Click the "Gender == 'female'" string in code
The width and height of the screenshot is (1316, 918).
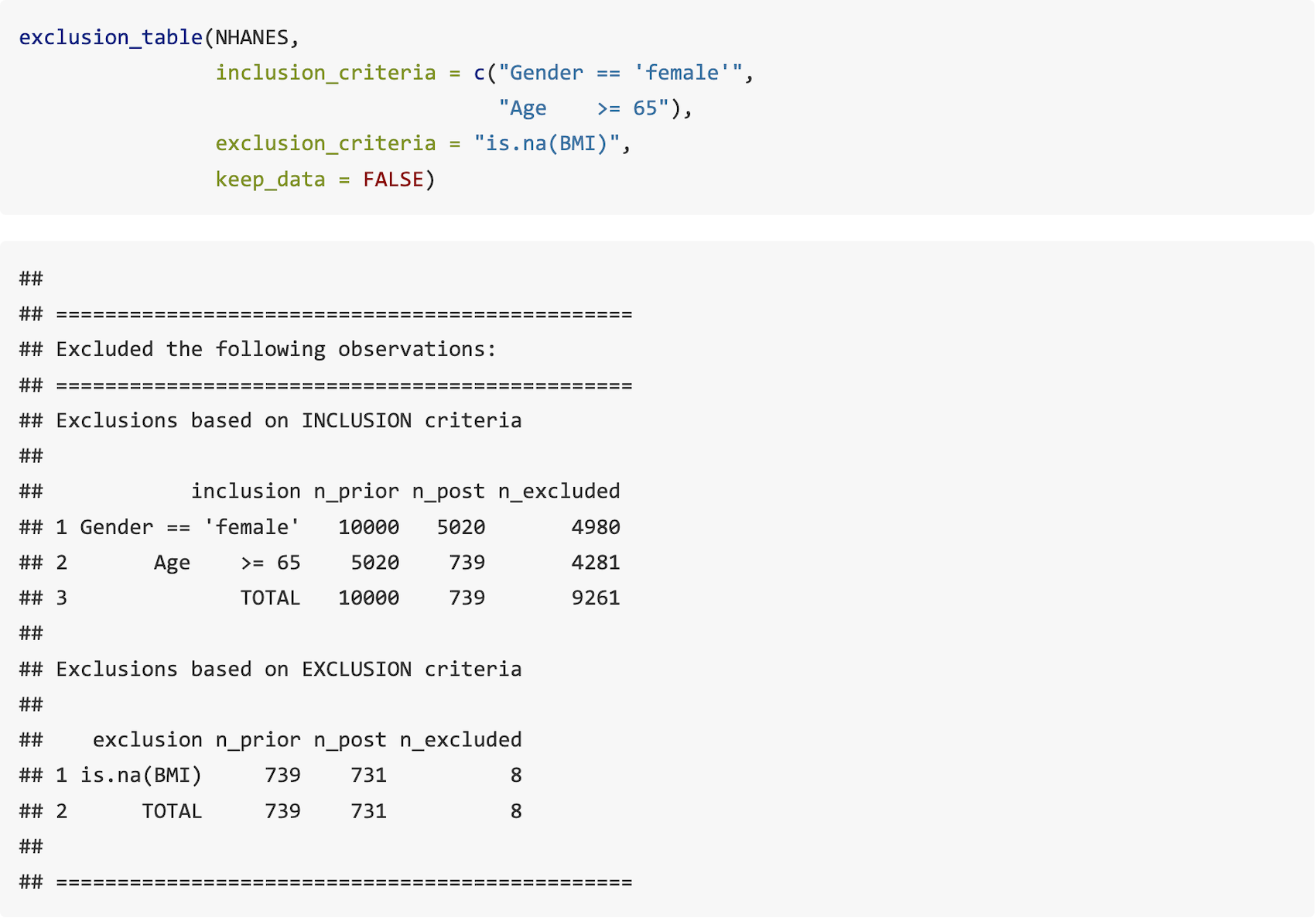pyautogui.click(x=620, y=73)
